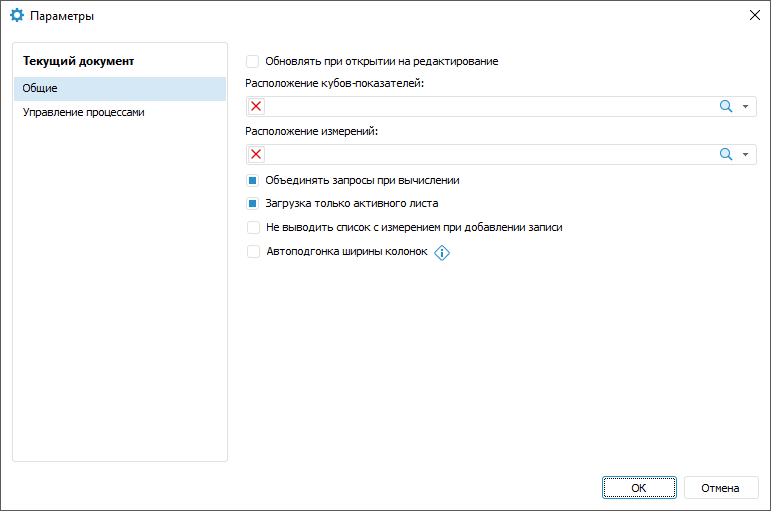Select the Общие section in the sidebar

(x=119, y=89)
